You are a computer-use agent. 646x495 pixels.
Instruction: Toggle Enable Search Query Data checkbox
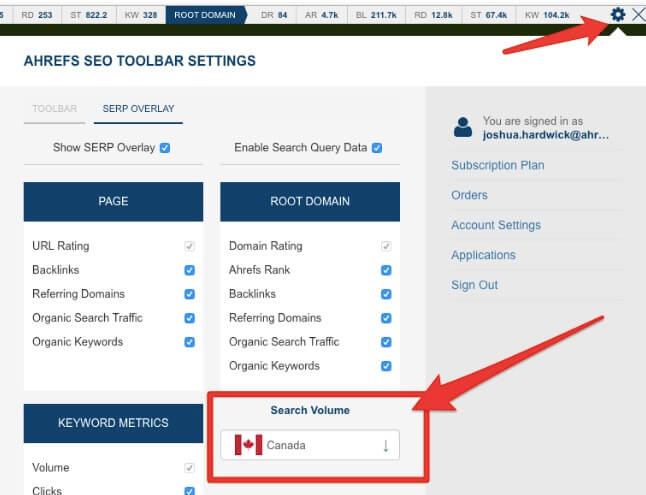pos(377,148)
